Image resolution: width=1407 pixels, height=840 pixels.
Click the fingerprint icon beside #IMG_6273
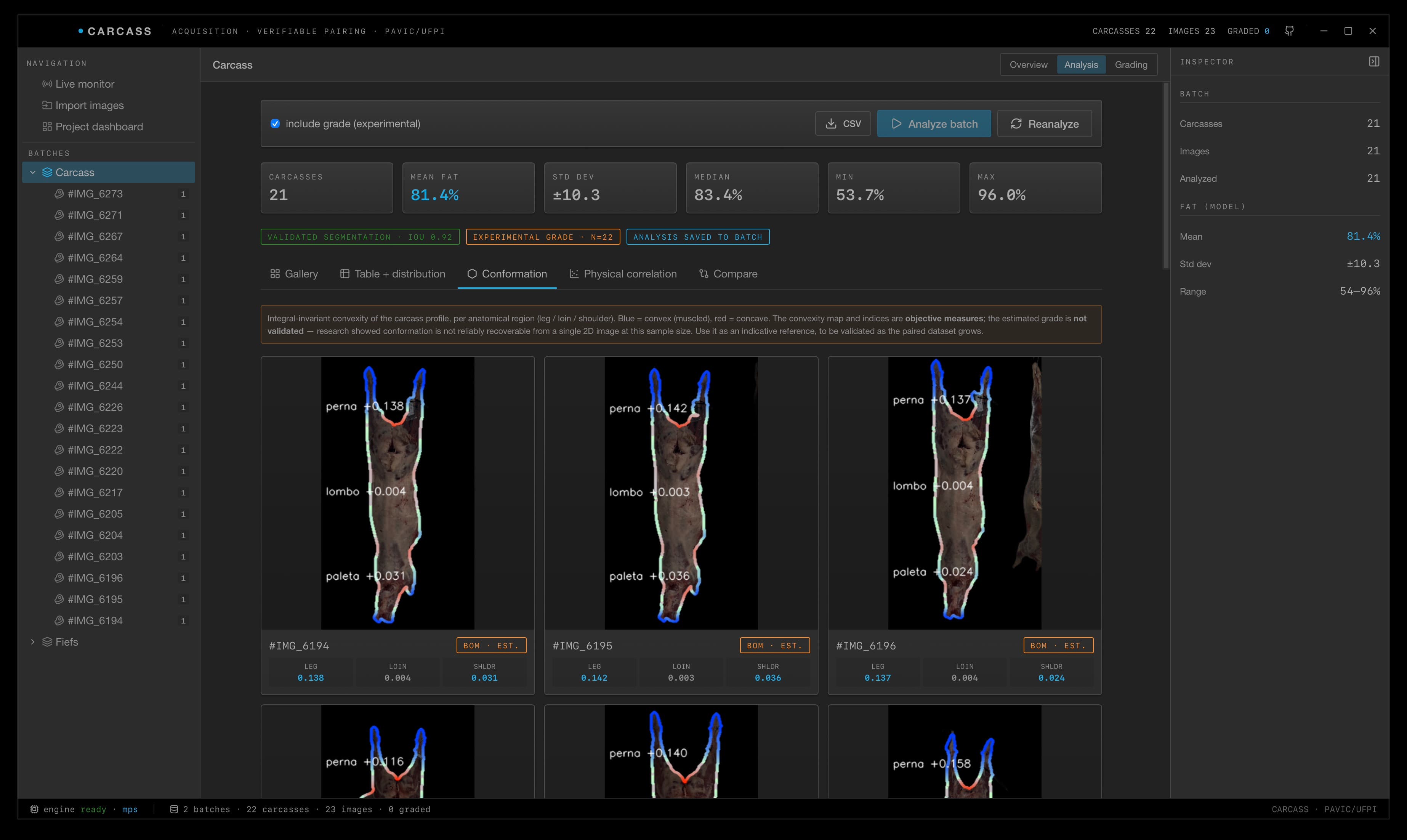pos(59,194)
